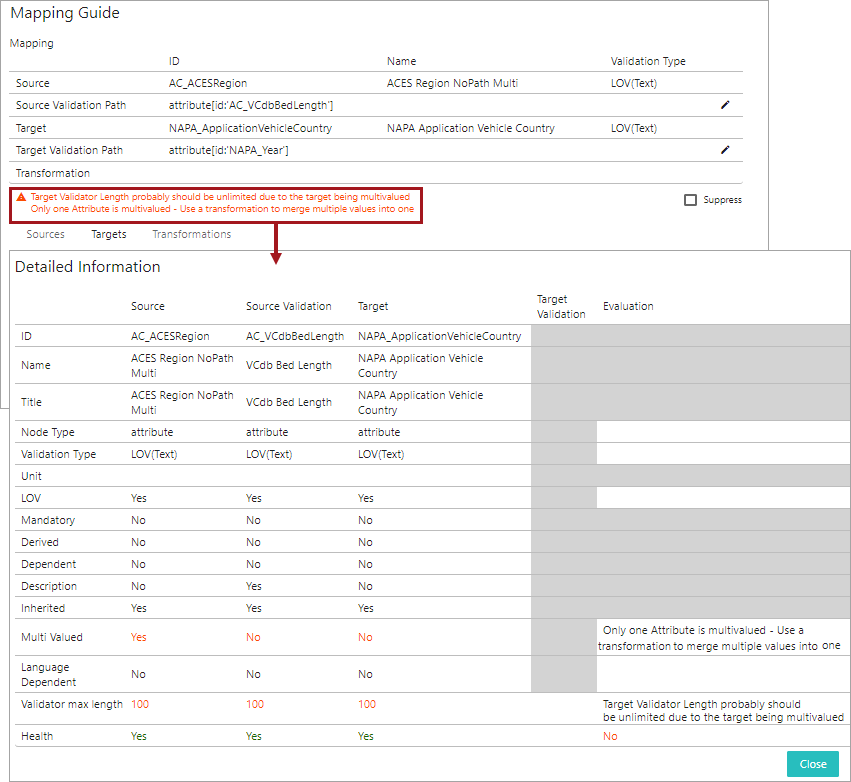Select the AC_ACESRegion source ID in Mapping
This screenshot has width=851, height=782.
click(x=208, y=83)
